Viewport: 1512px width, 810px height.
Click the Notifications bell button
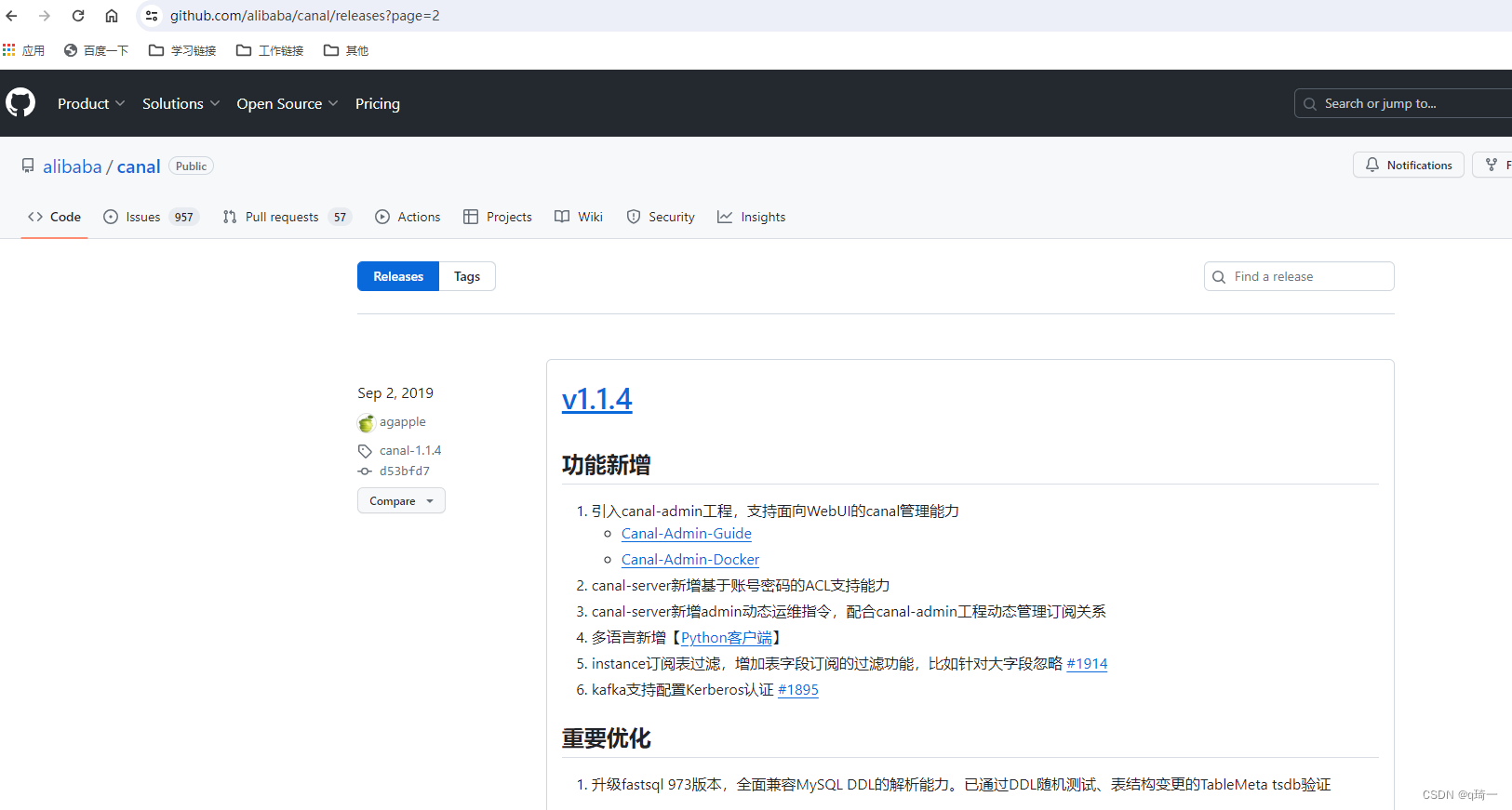tap(1409, 165)
